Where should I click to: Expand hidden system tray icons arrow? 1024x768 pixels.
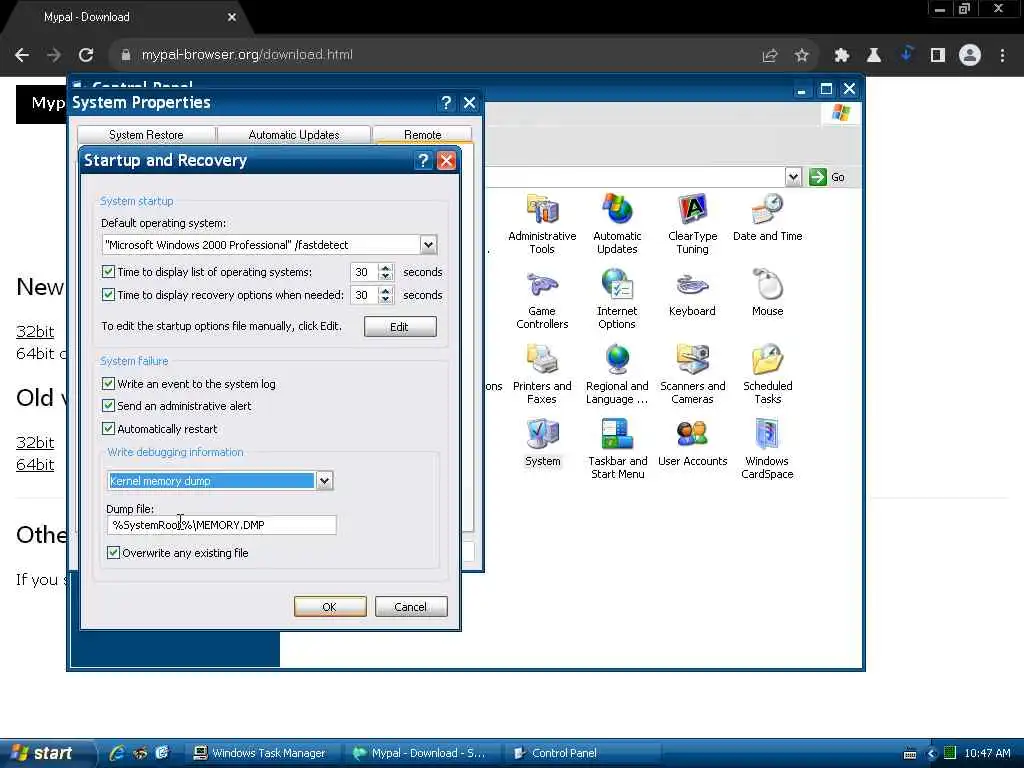932,754
